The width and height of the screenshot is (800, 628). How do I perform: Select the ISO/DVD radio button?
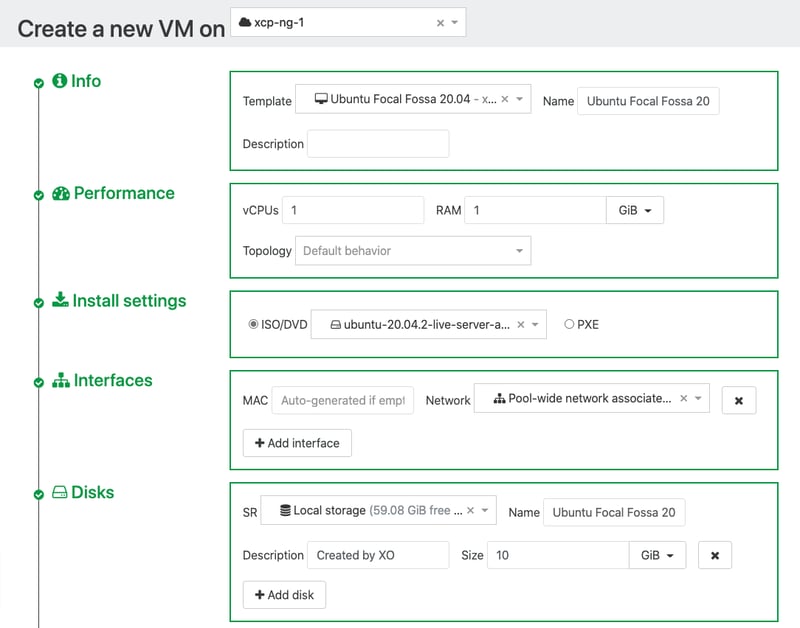253,324
